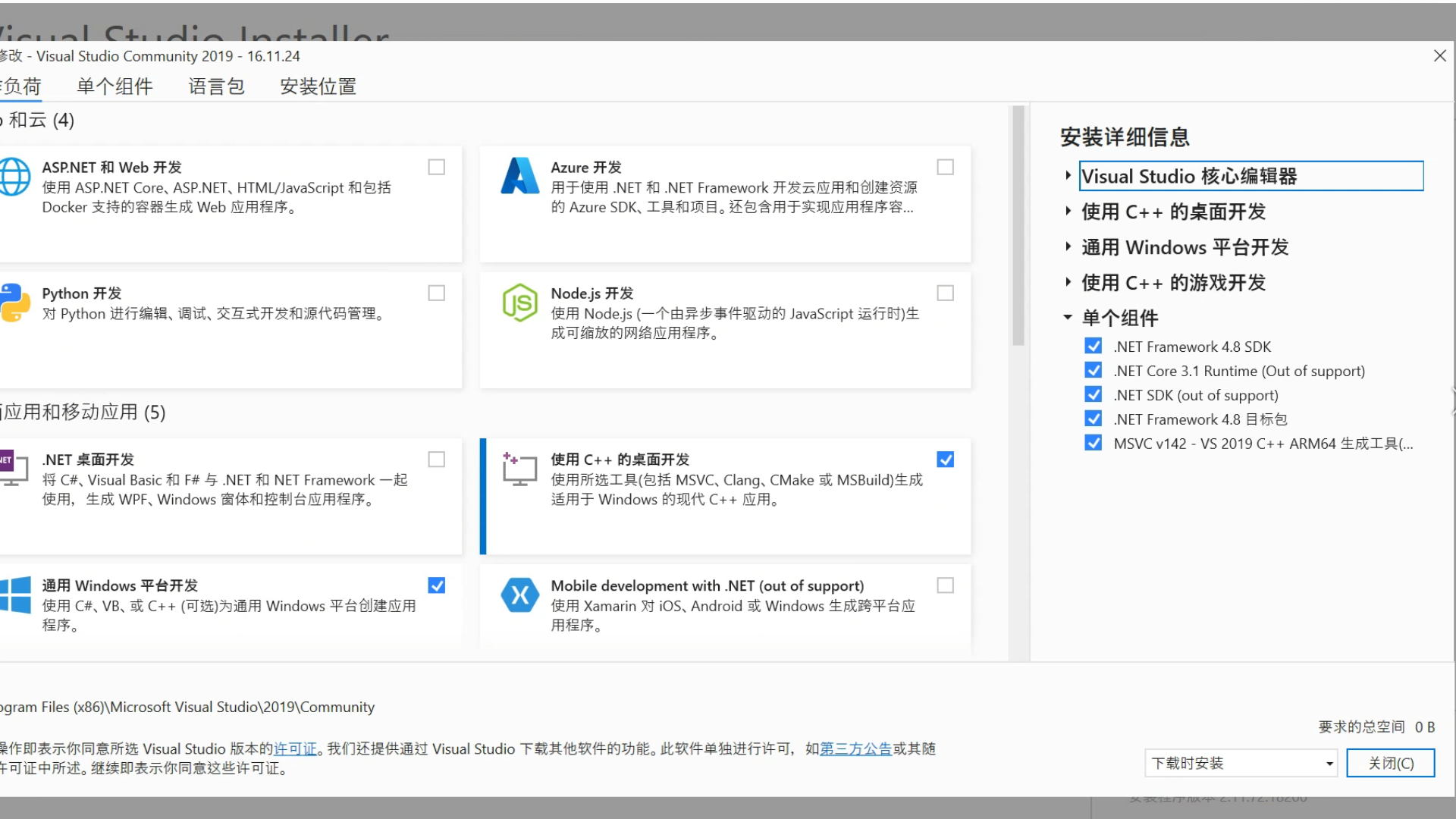The height and width of the screenshot is (819, 1456).
Task: Click the Xamarin mobile development icon
Action: [x=520, y=595]
